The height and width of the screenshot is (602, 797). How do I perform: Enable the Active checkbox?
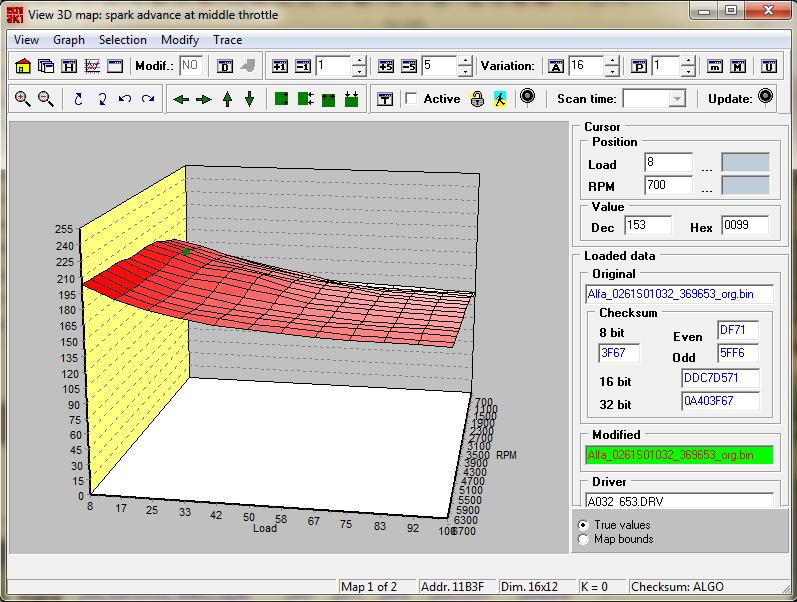(411, 98)
